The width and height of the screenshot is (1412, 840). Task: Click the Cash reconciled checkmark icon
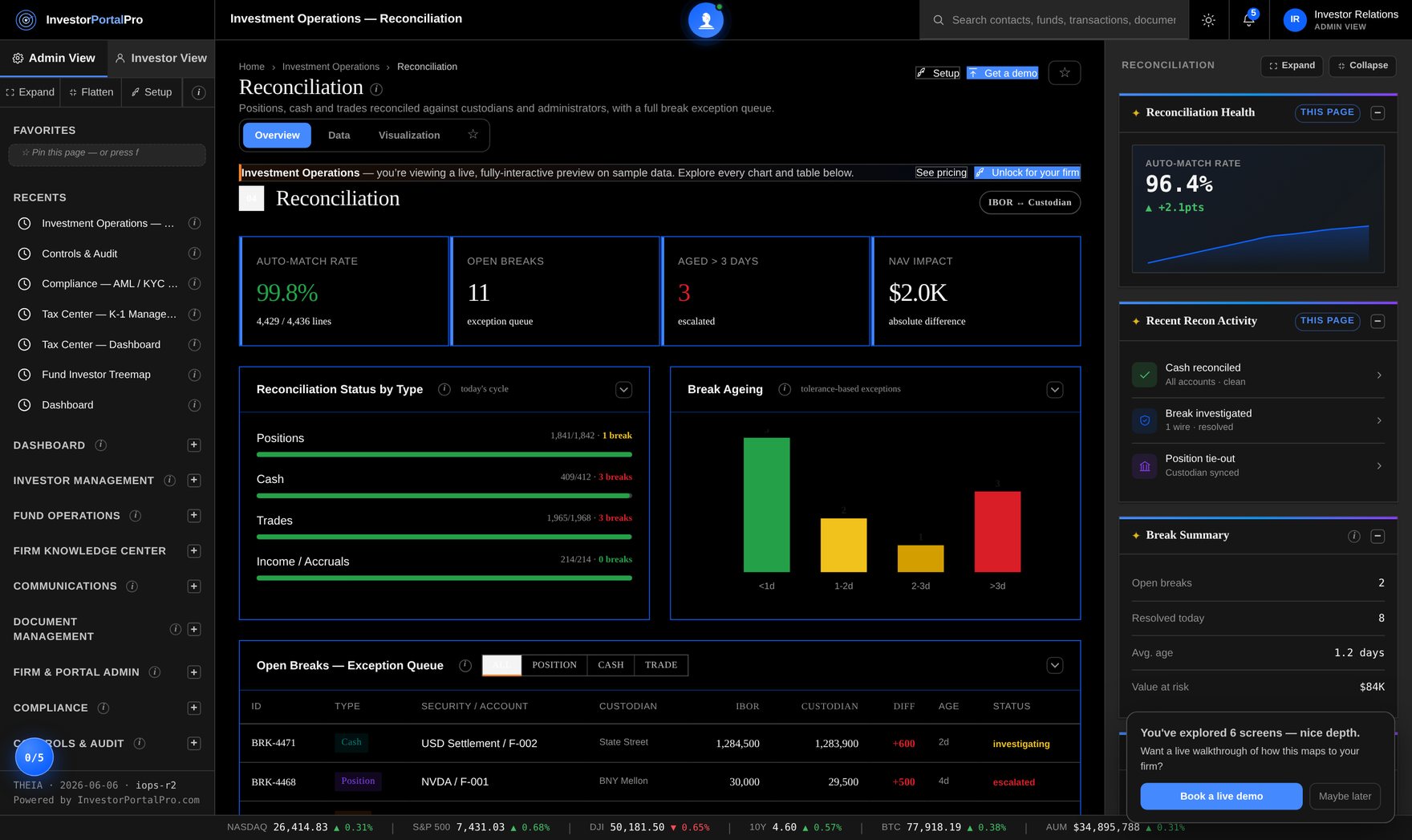(1145, 375)
